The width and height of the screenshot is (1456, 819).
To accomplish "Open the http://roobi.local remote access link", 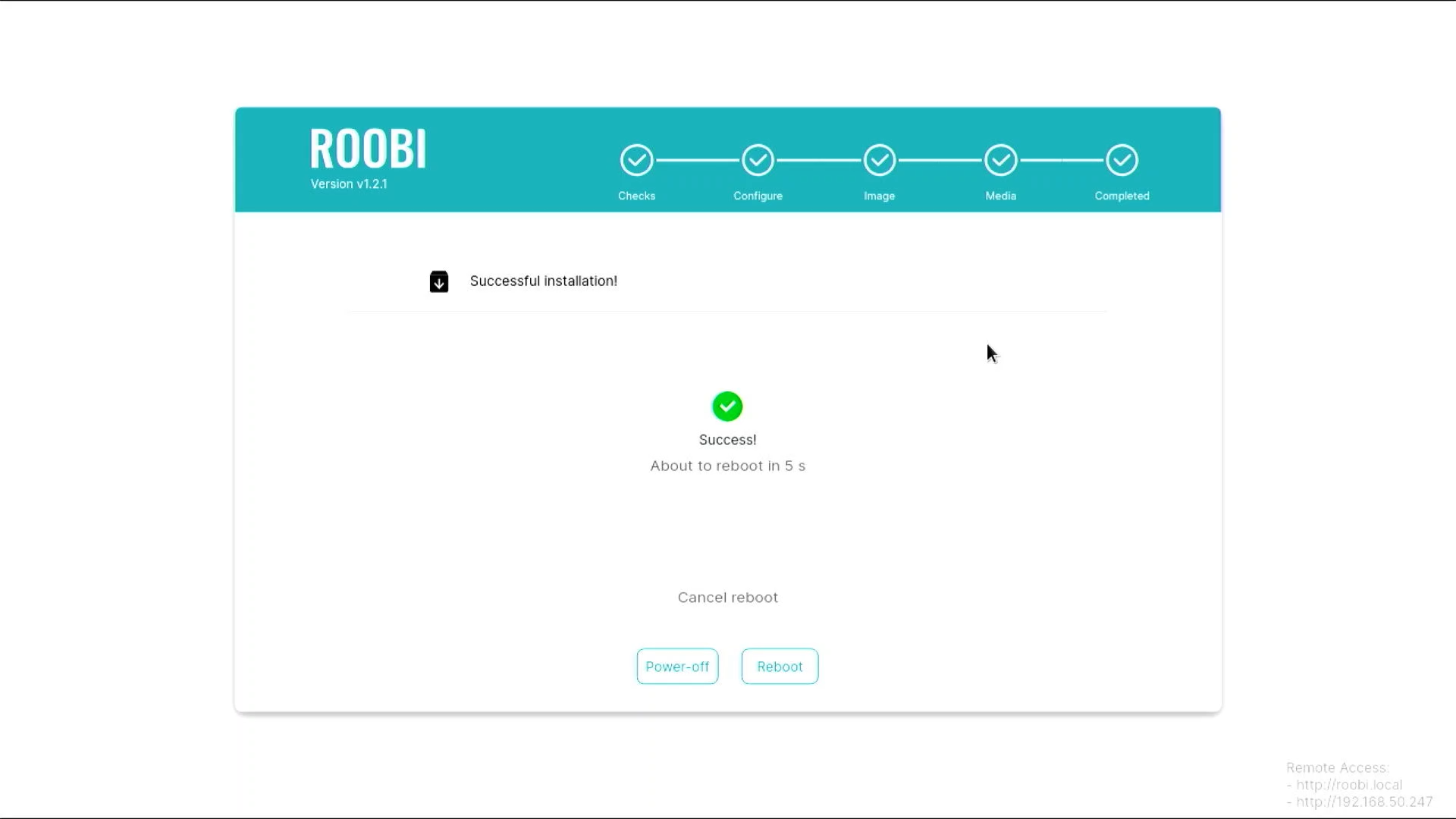I will [x=1348, y=785].
